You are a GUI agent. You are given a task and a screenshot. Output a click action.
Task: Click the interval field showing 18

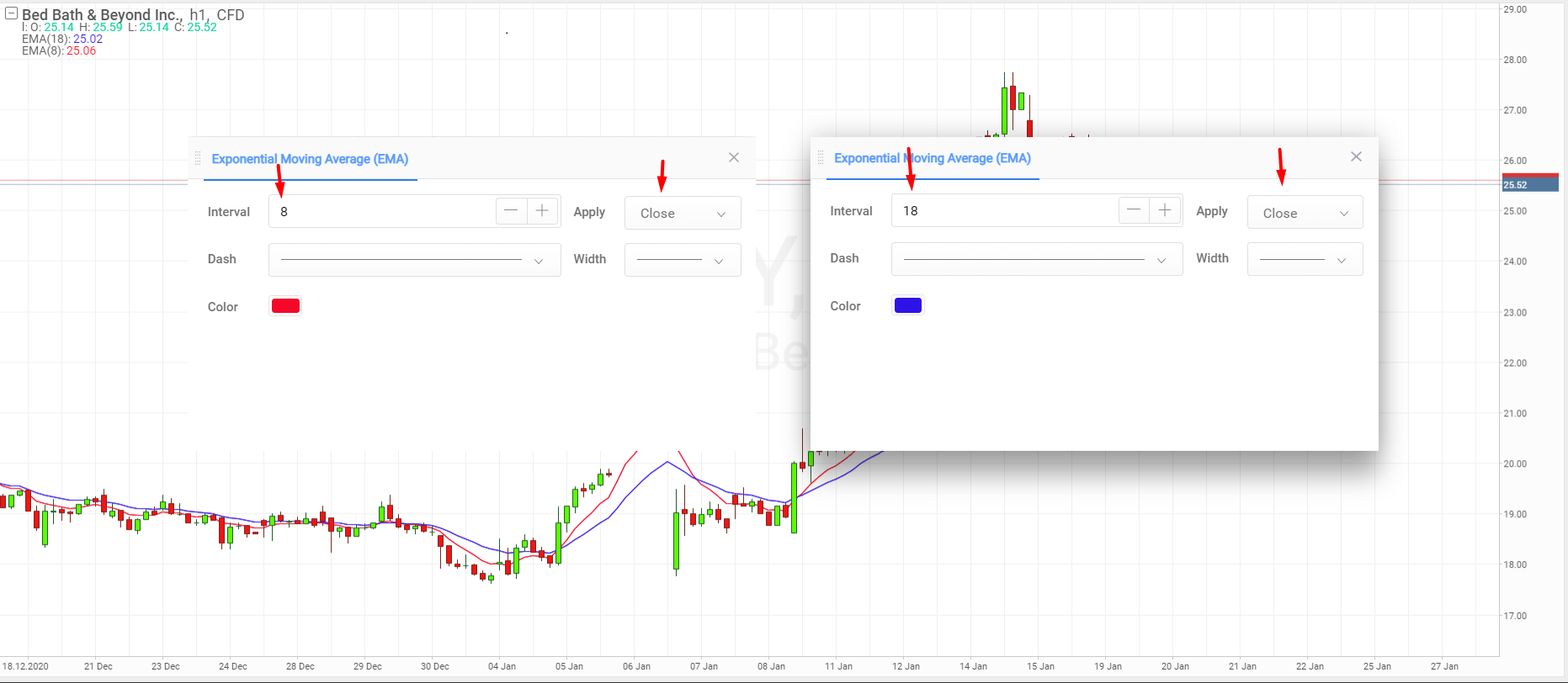pyautogui.click(x=1005, y=211)
